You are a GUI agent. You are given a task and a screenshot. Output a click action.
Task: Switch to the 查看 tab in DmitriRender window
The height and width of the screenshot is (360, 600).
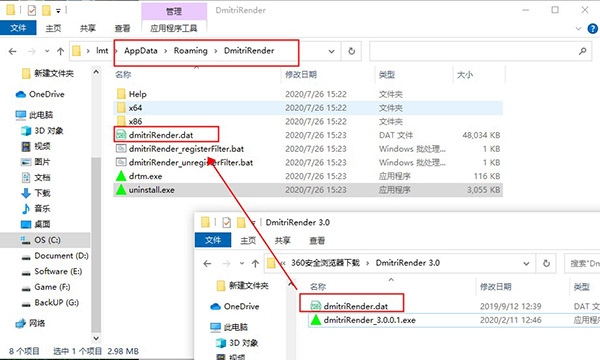[x=122, y=28]
